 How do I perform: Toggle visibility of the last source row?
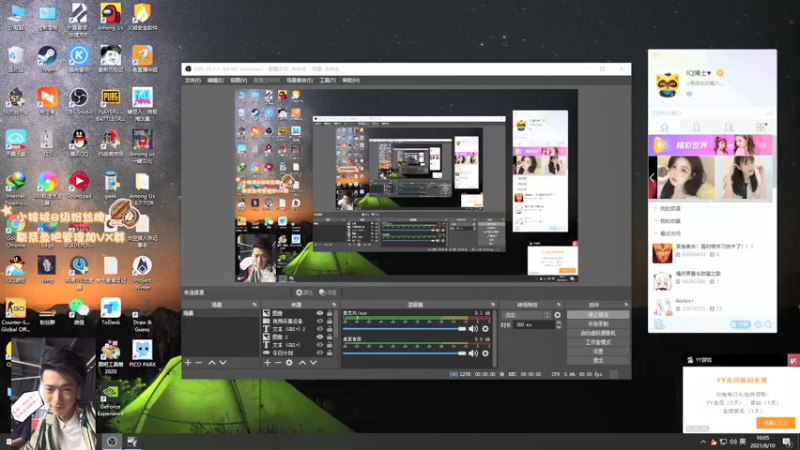click(x=319, y=353)
